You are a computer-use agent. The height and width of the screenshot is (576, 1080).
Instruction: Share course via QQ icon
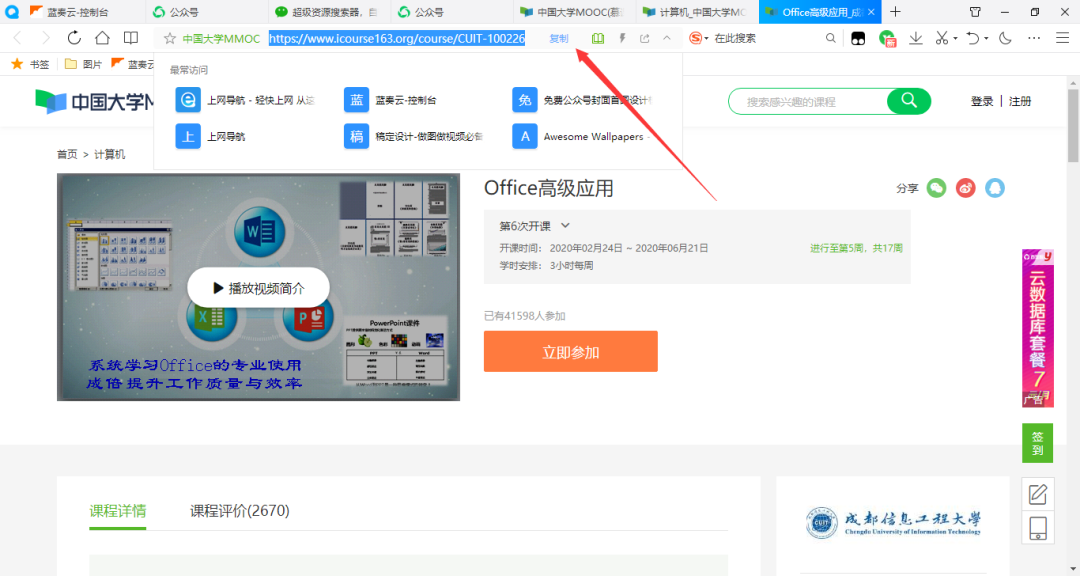click(995, 187)
